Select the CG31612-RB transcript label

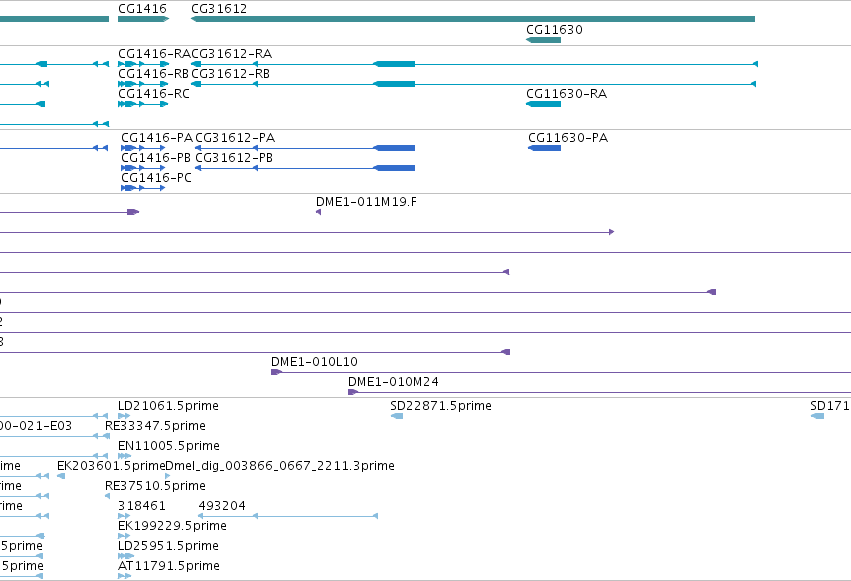231,74
